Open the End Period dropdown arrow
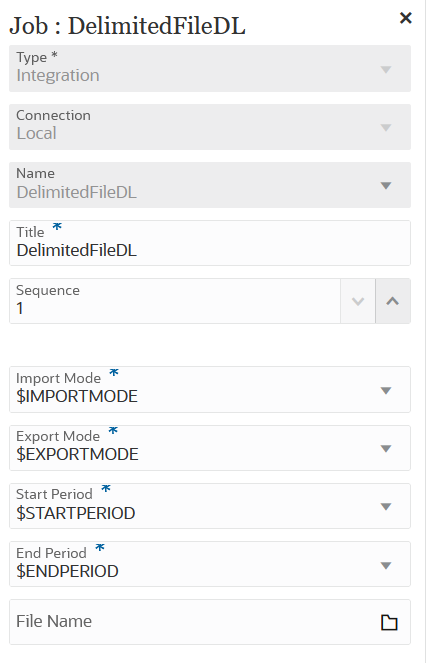The image size is (436, 663). pyautogui.click(x=386, y=565)
